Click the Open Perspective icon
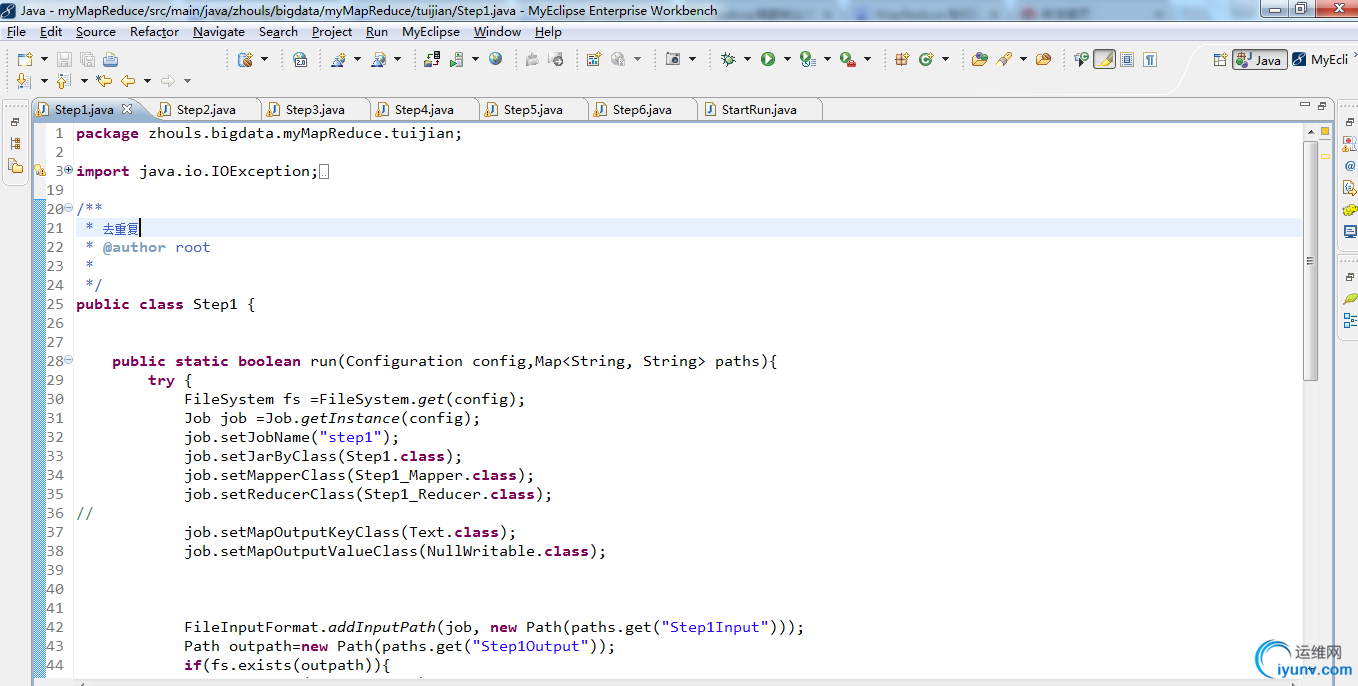The height and width of the screenshot is (686, 1358). [1220, 59]
